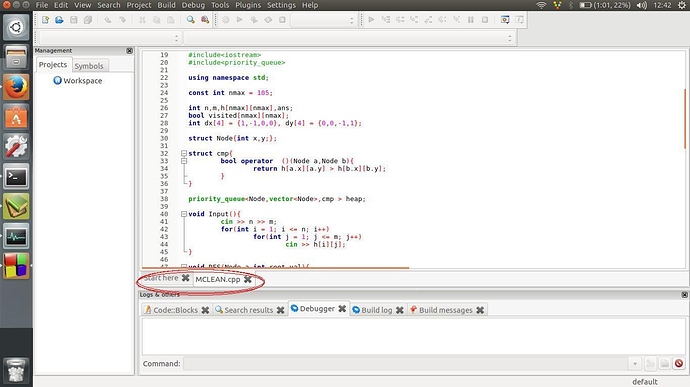The width and height of the screenshot is (690, 387).
Task: Click the Copy toolbar icon
Action: (x=156, y=20)
